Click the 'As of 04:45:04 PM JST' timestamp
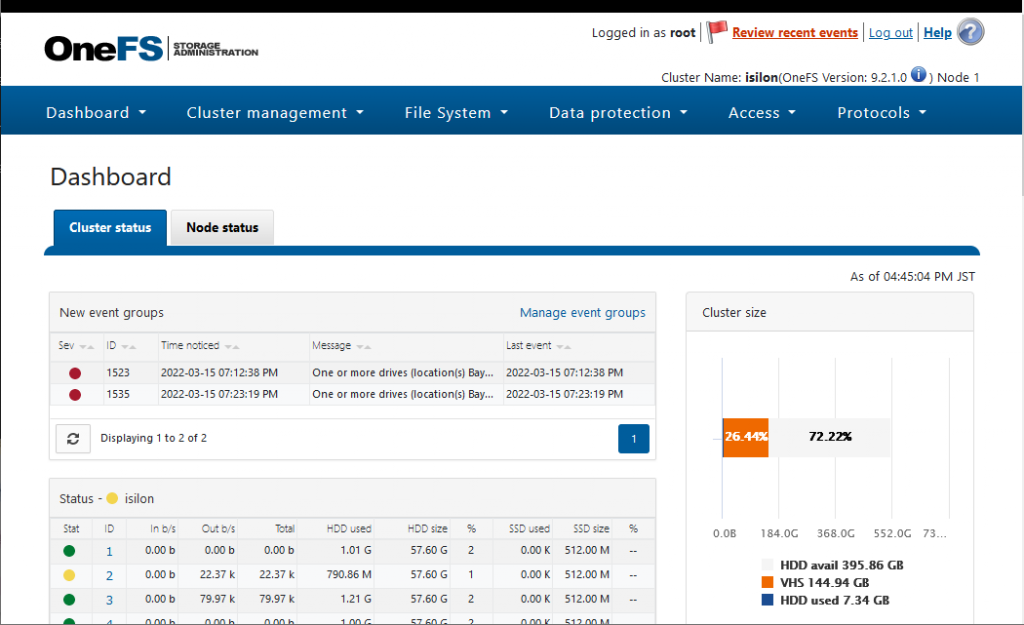 click(x=912, y=277)
